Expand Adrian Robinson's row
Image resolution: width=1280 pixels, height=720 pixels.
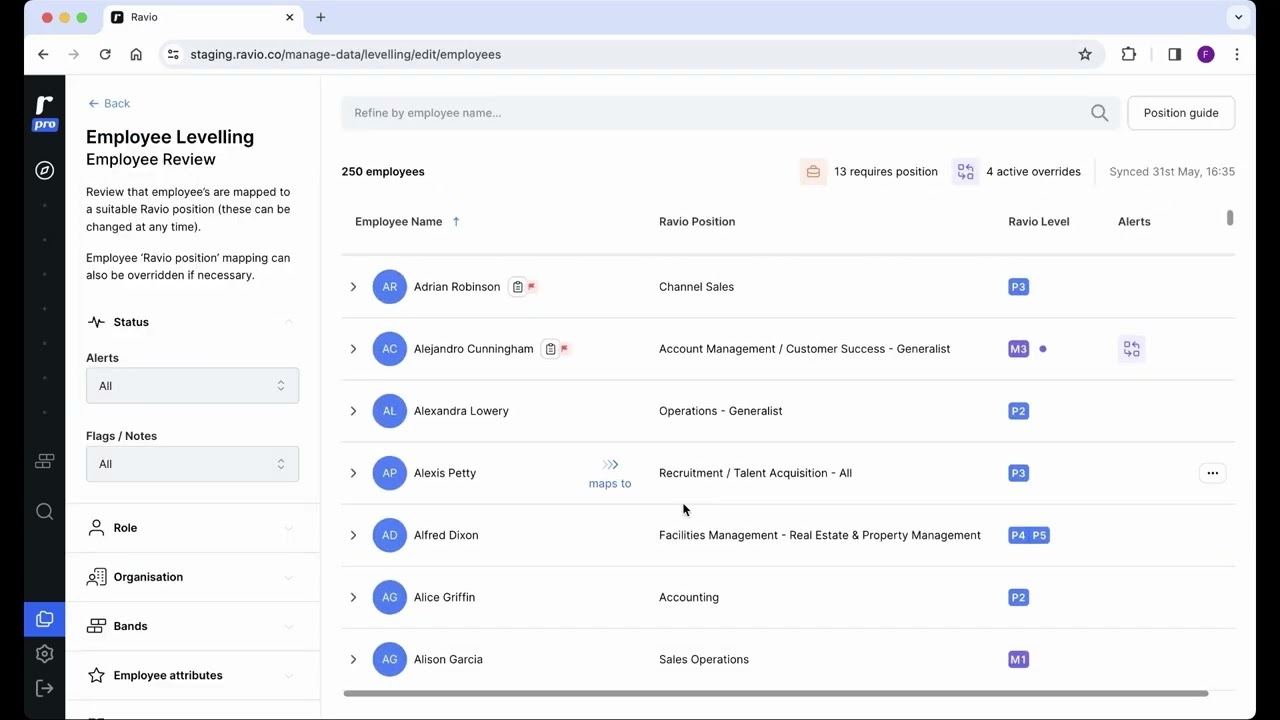point(353,287)
